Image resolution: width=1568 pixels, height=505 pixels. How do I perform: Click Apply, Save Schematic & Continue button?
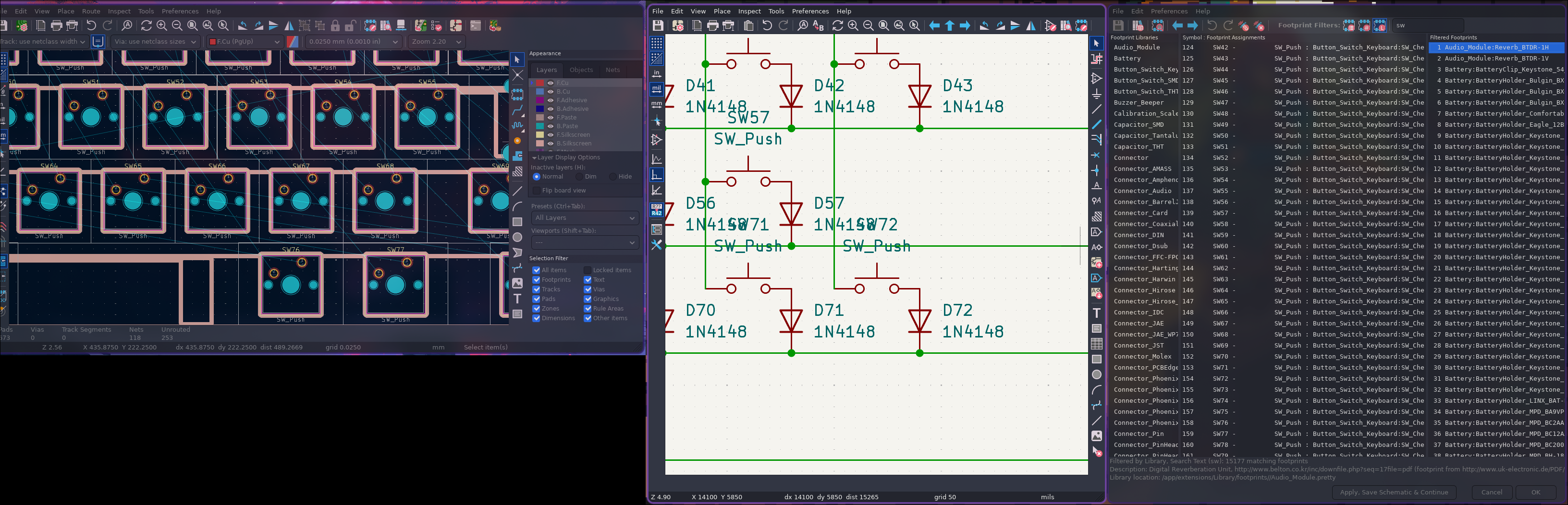coord(1393,492)
